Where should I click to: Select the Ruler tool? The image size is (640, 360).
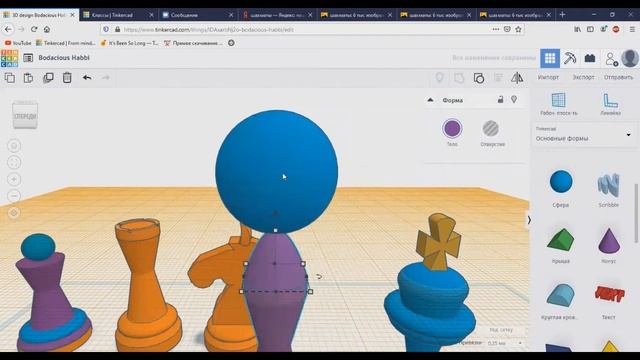point(610,104)
